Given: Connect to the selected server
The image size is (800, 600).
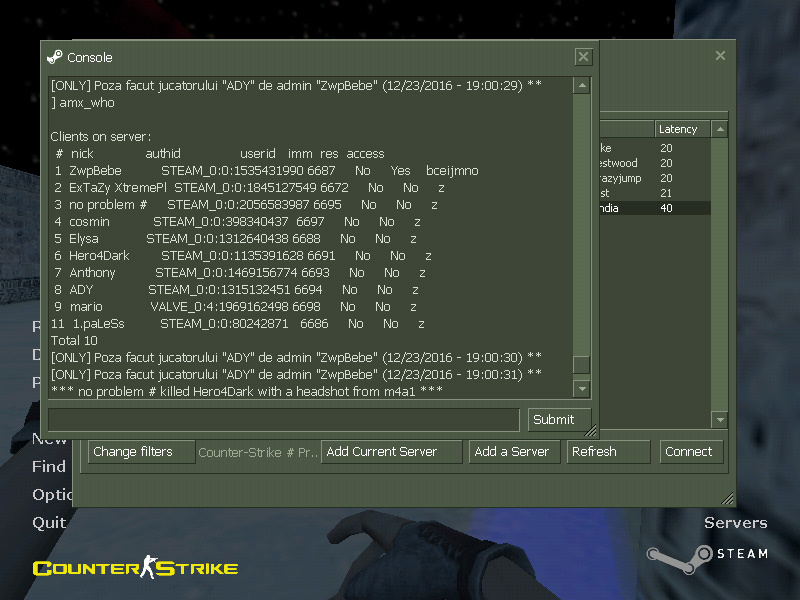Looking at the screenshot, I should tap(689, 452).
